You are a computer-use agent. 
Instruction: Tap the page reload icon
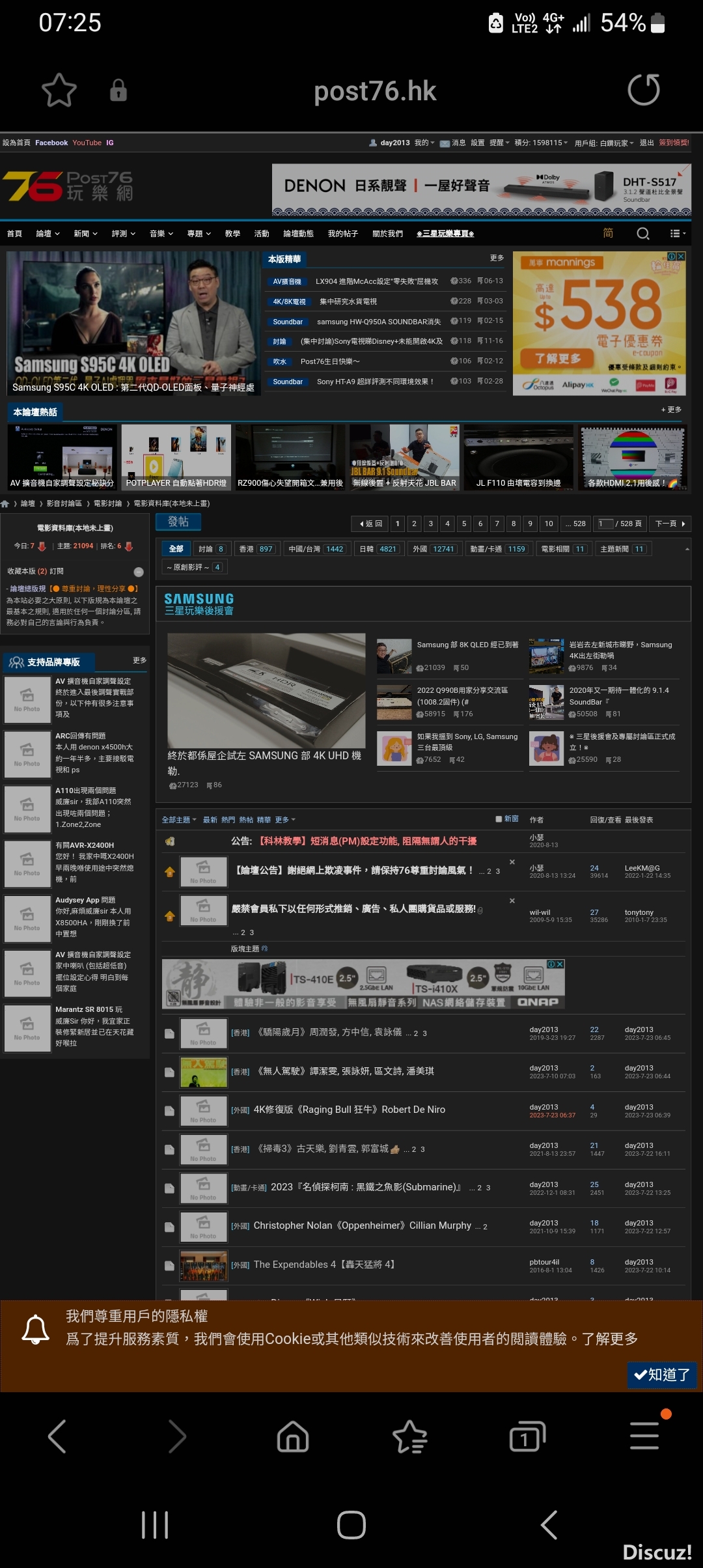[643, 90]
